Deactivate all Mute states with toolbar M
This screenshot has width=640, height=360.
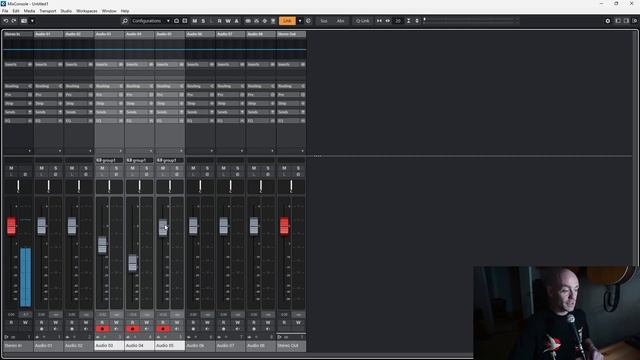tap(195, 21)
